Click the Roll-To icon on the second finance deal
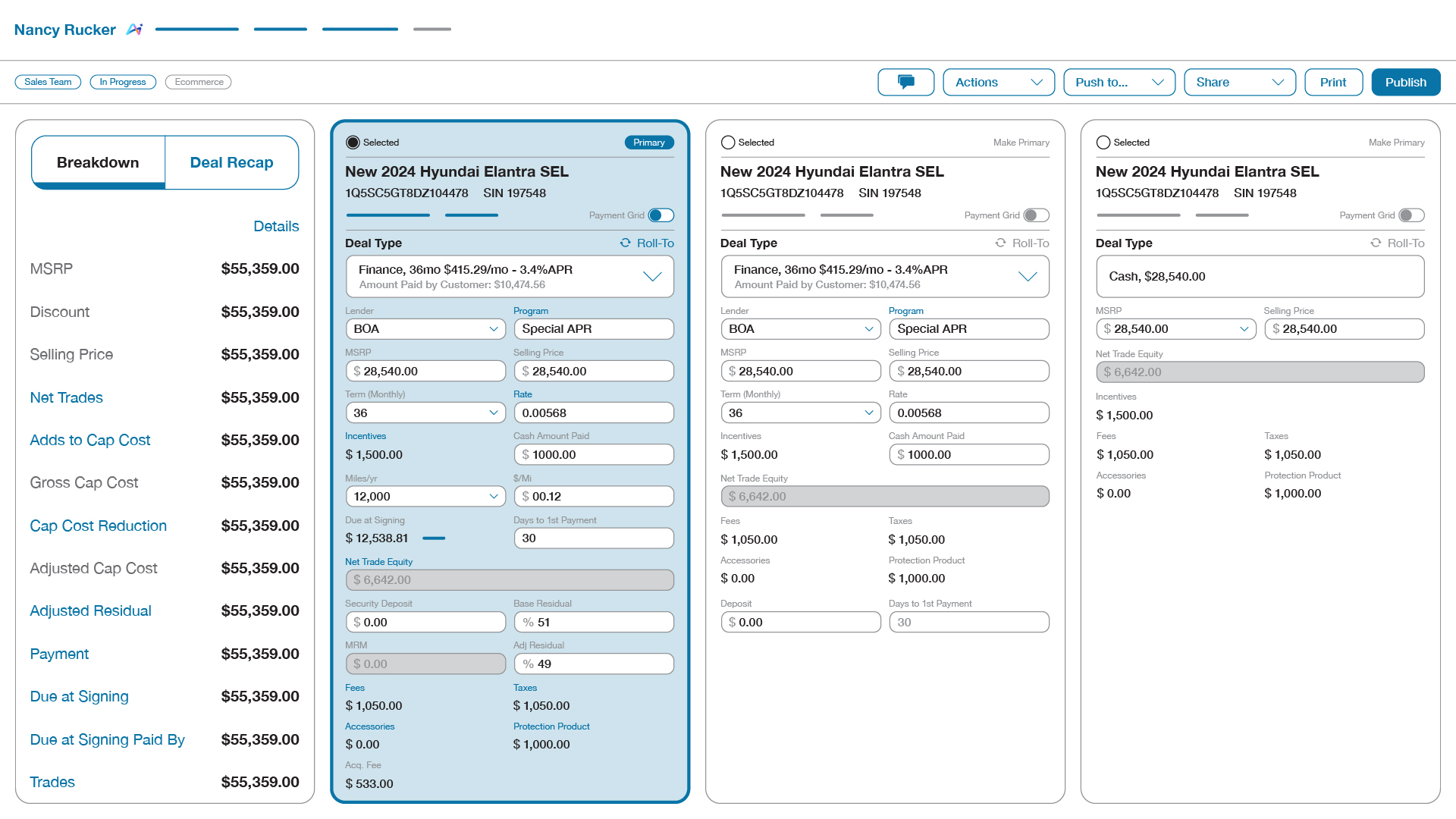 click(x=1000, y=243)
